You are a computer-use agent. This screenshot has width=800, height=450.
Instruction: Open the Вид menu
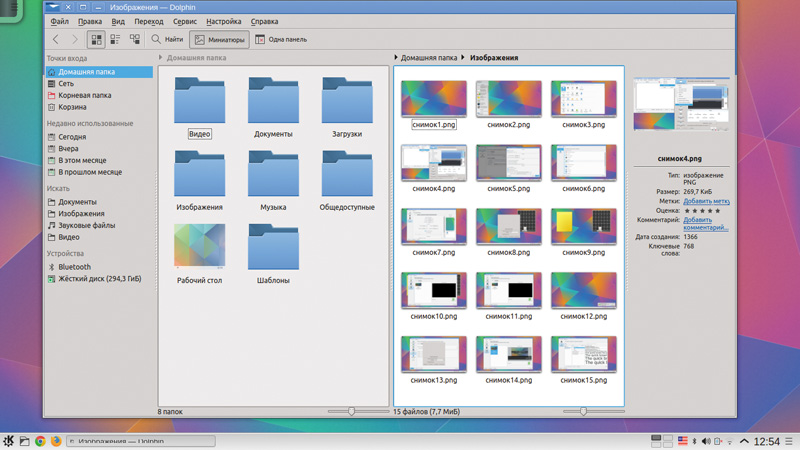pyautogui.click(x=118, y=21)
